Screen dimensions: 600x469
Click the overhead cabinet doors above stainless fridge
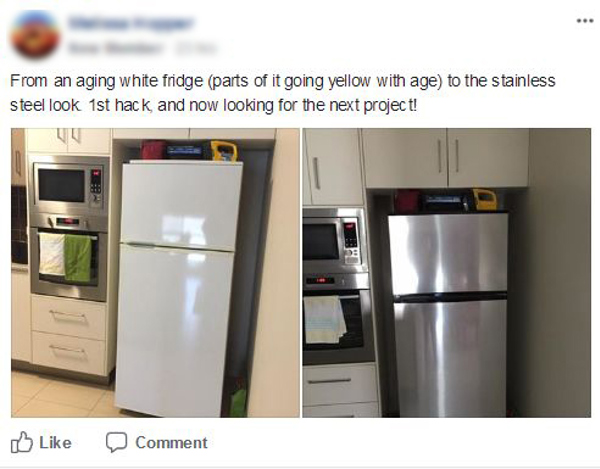[447, 157]
